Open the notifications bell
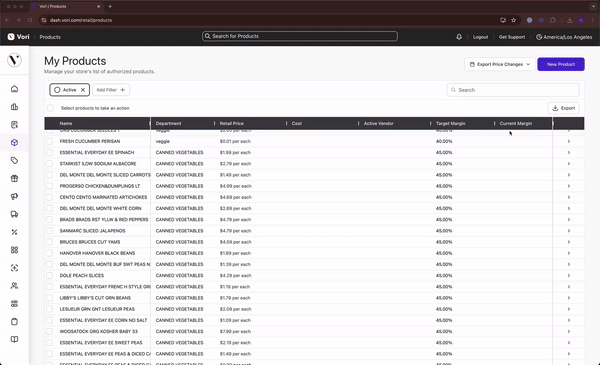This screenshot has width=600, height=365. tap(459, 37)
